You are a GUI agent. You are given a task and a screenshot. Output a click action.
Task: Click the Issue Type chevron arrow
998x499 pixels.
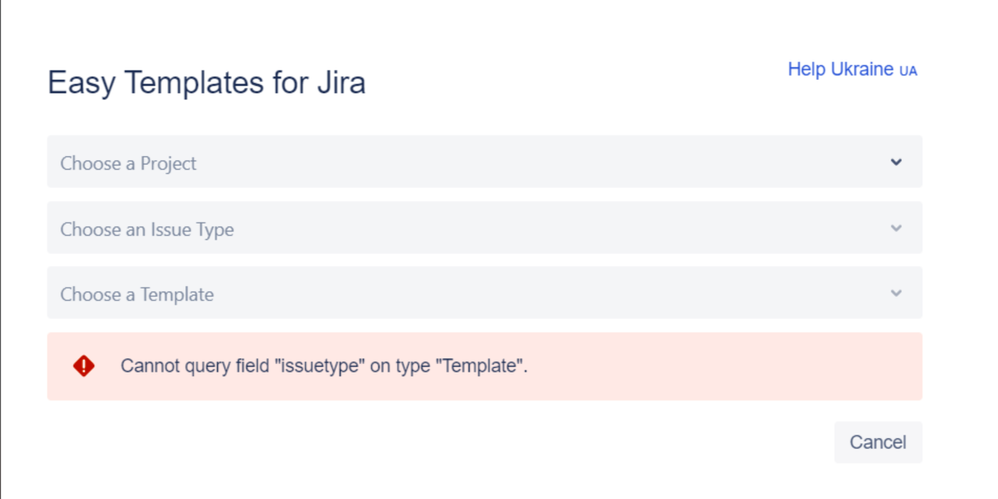click(896, 228)
